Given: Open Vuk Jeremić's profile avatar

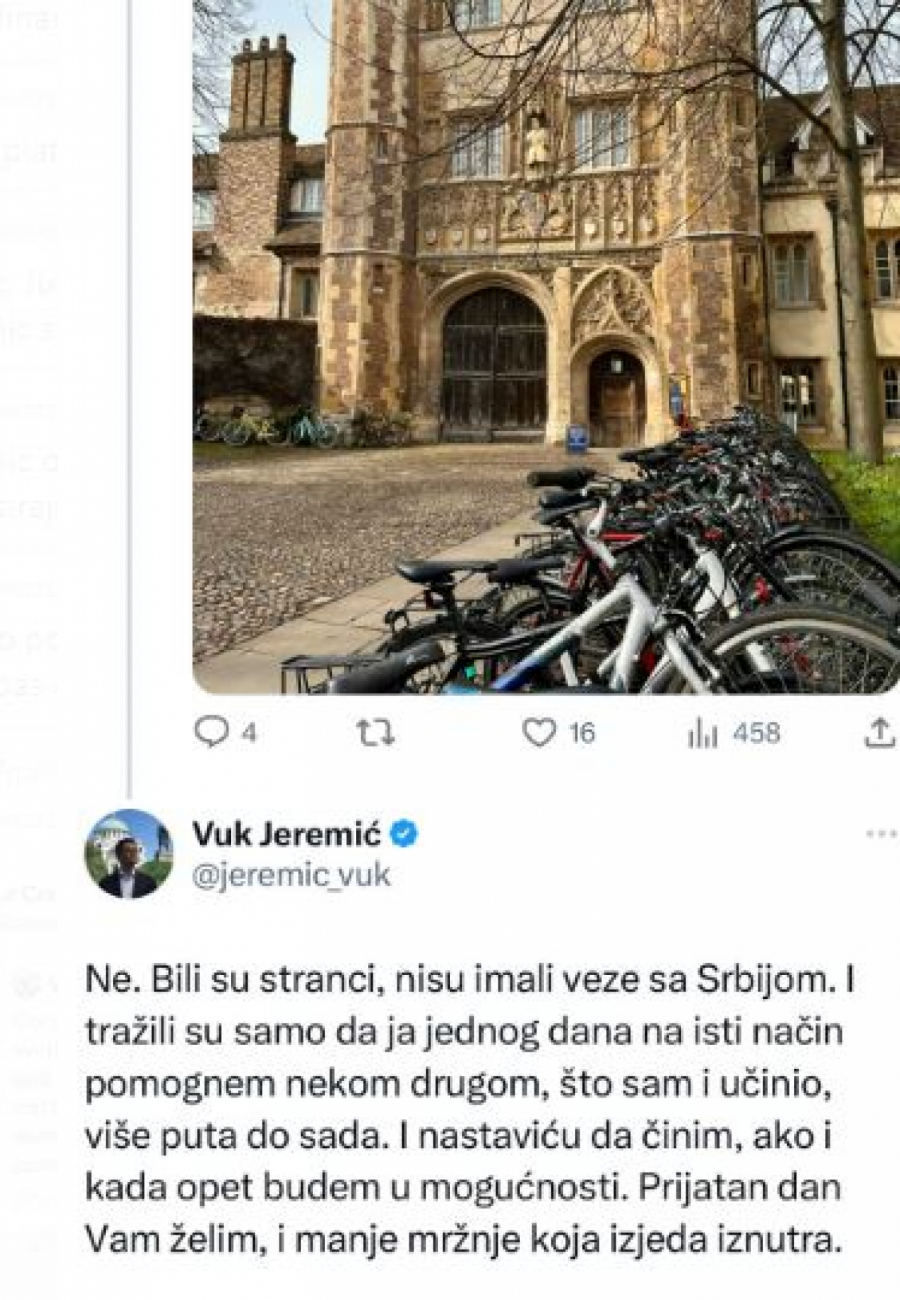Looking at the screenshot, I should point(130,850).
